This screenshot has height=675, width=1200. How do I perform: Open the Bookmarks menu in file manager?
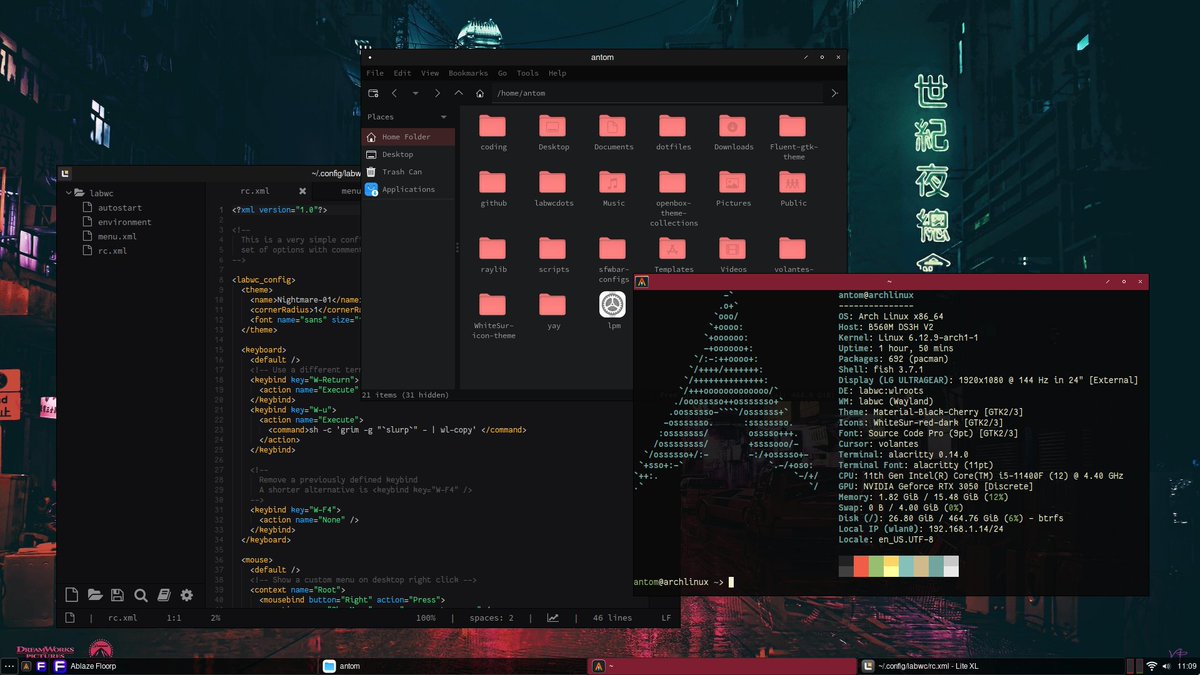pos(468,73)
